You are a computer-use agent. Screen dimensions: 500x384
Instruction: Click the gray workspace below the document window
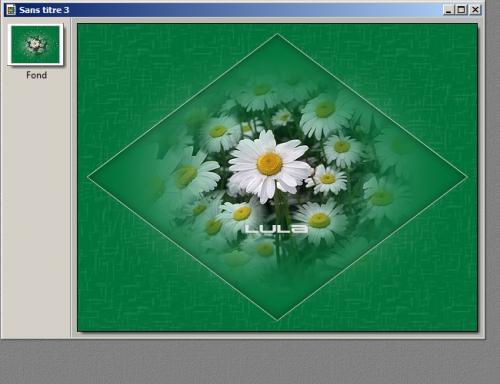coord(250,363)
